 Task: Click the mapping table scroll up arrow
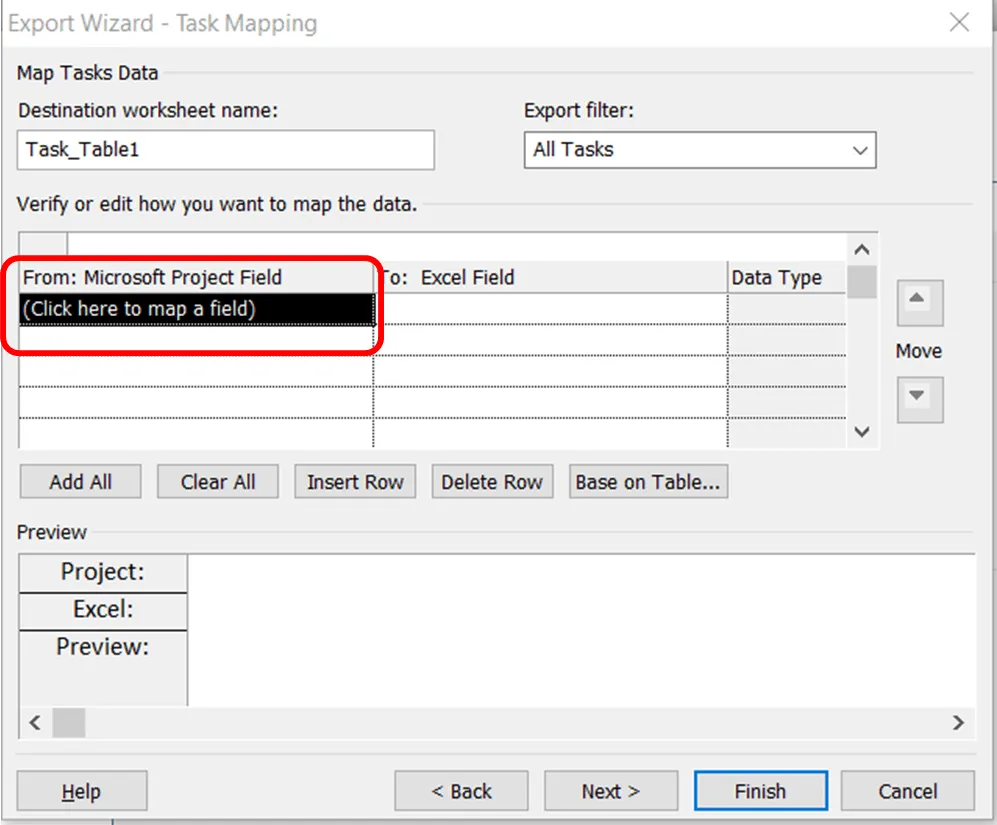(862, 249)
